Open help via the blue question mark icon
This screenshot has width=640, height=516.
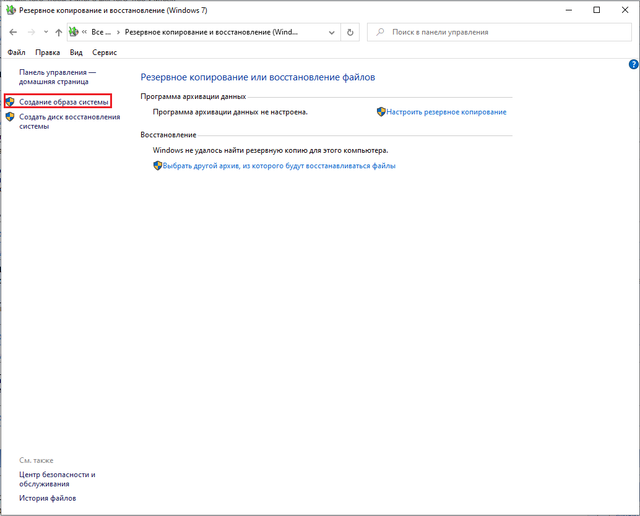[633, 64]
